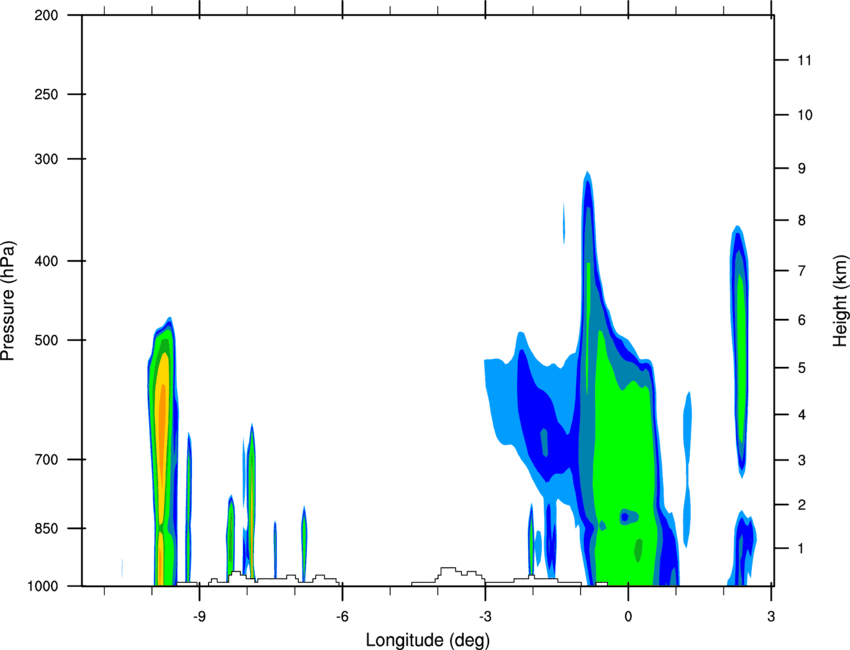Pick the 9 km height label
Viewport: 850px width, 650px height.
[x=801, y=169]
